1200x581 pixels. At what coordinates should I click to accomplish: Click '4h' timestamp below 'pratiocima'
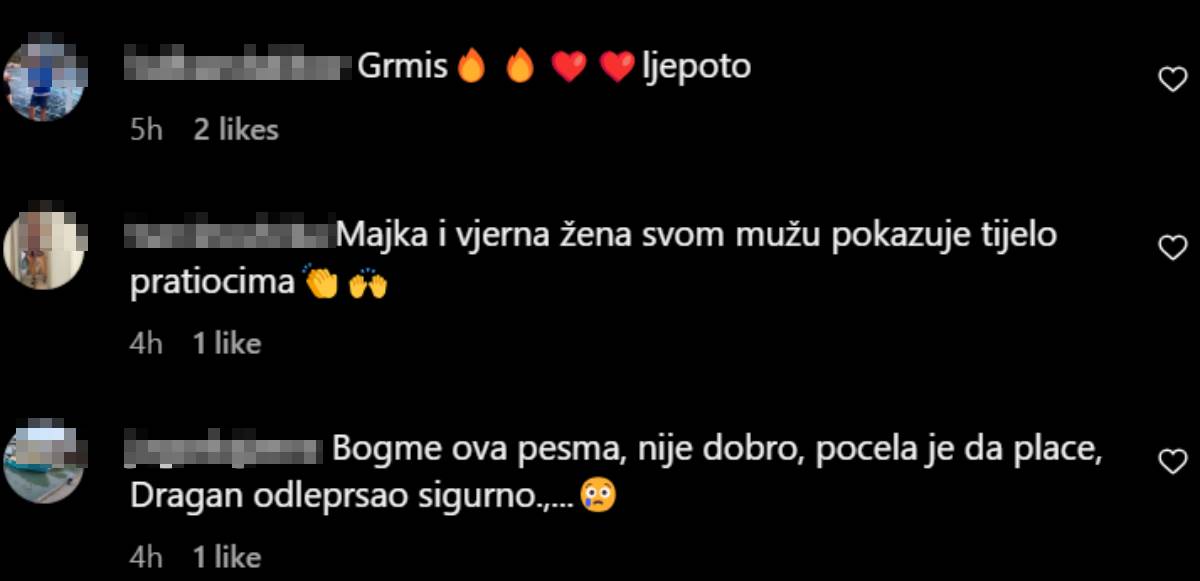point(147,343)
